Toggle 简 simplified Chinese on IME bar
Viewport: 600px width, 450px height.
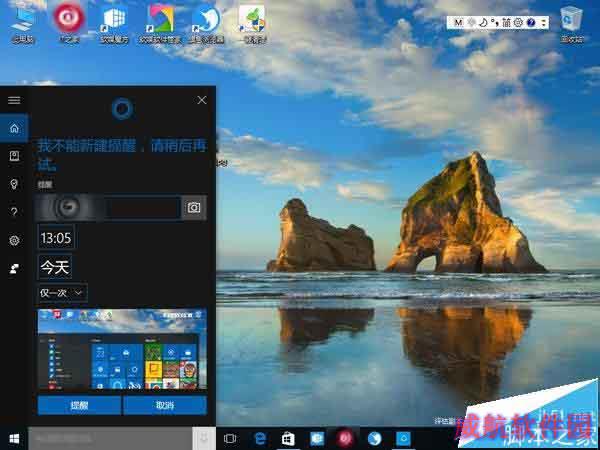[506, 23]
